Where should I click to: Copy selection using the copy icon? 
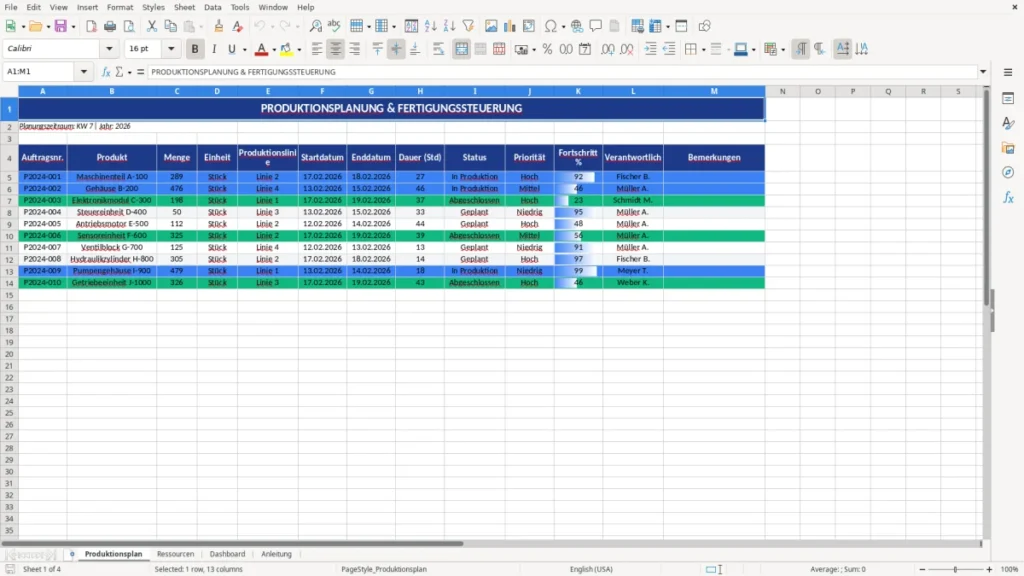(x=170, y=26)
